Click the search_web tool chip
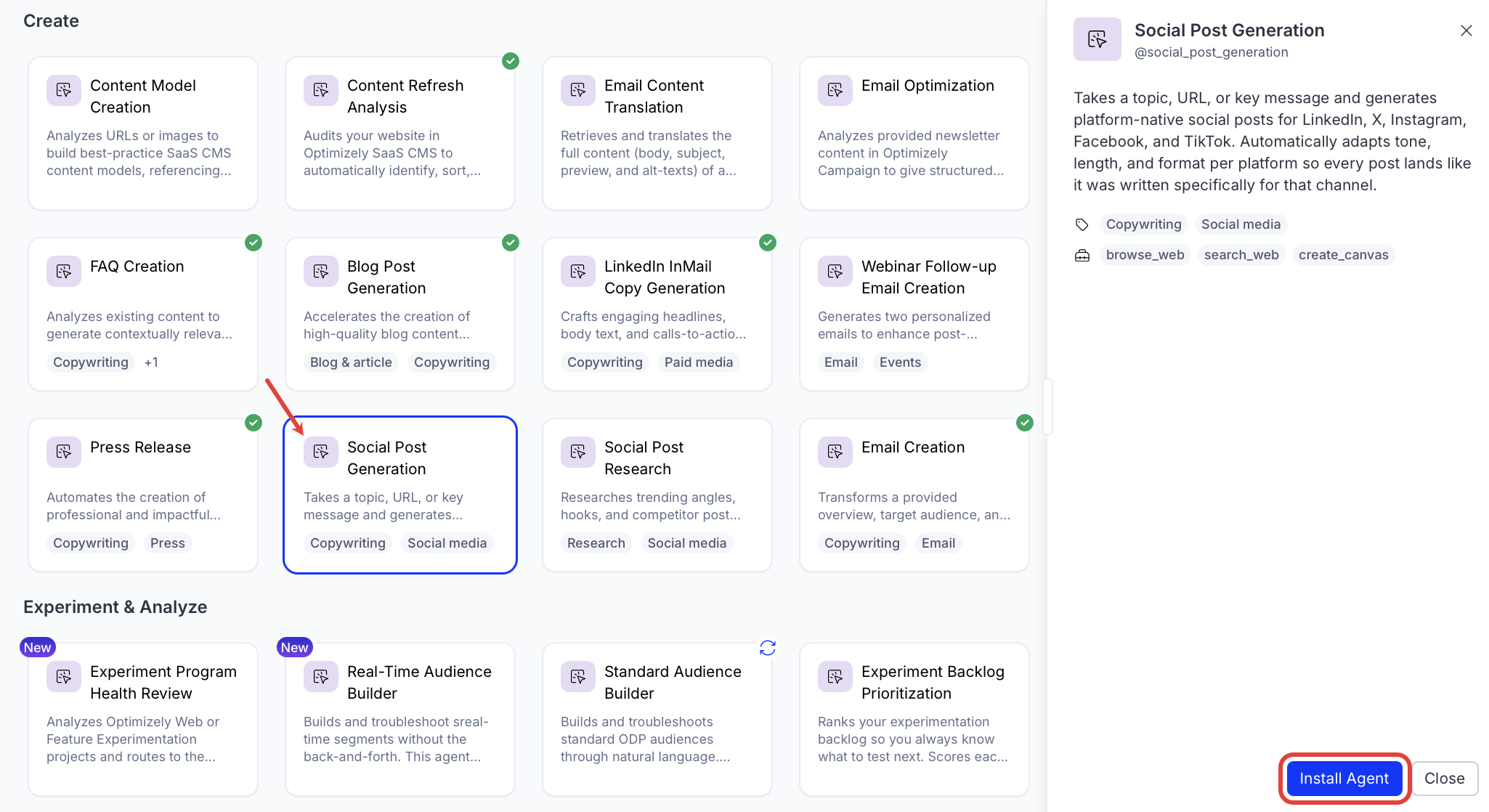The image size is (1489, 812). [1241, 255]
